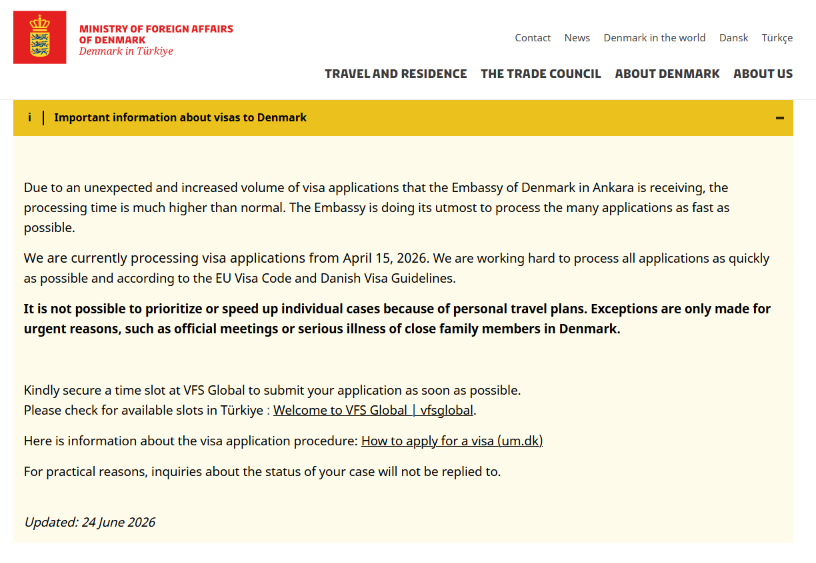Open The Trade Council menu
This screenshot has width=816, height=563.
click(541, 74)
